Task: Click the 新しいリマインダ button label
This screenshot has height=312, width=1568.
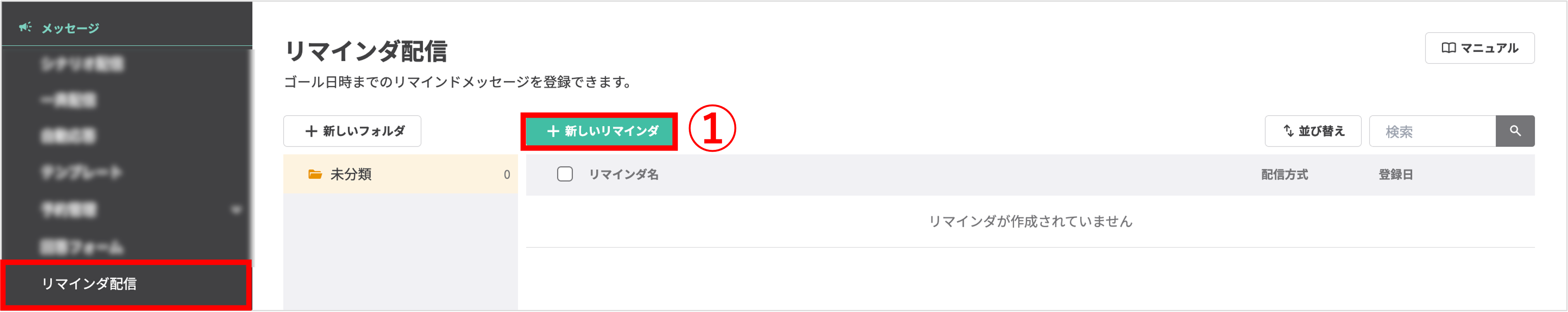Action: point(611,131)
